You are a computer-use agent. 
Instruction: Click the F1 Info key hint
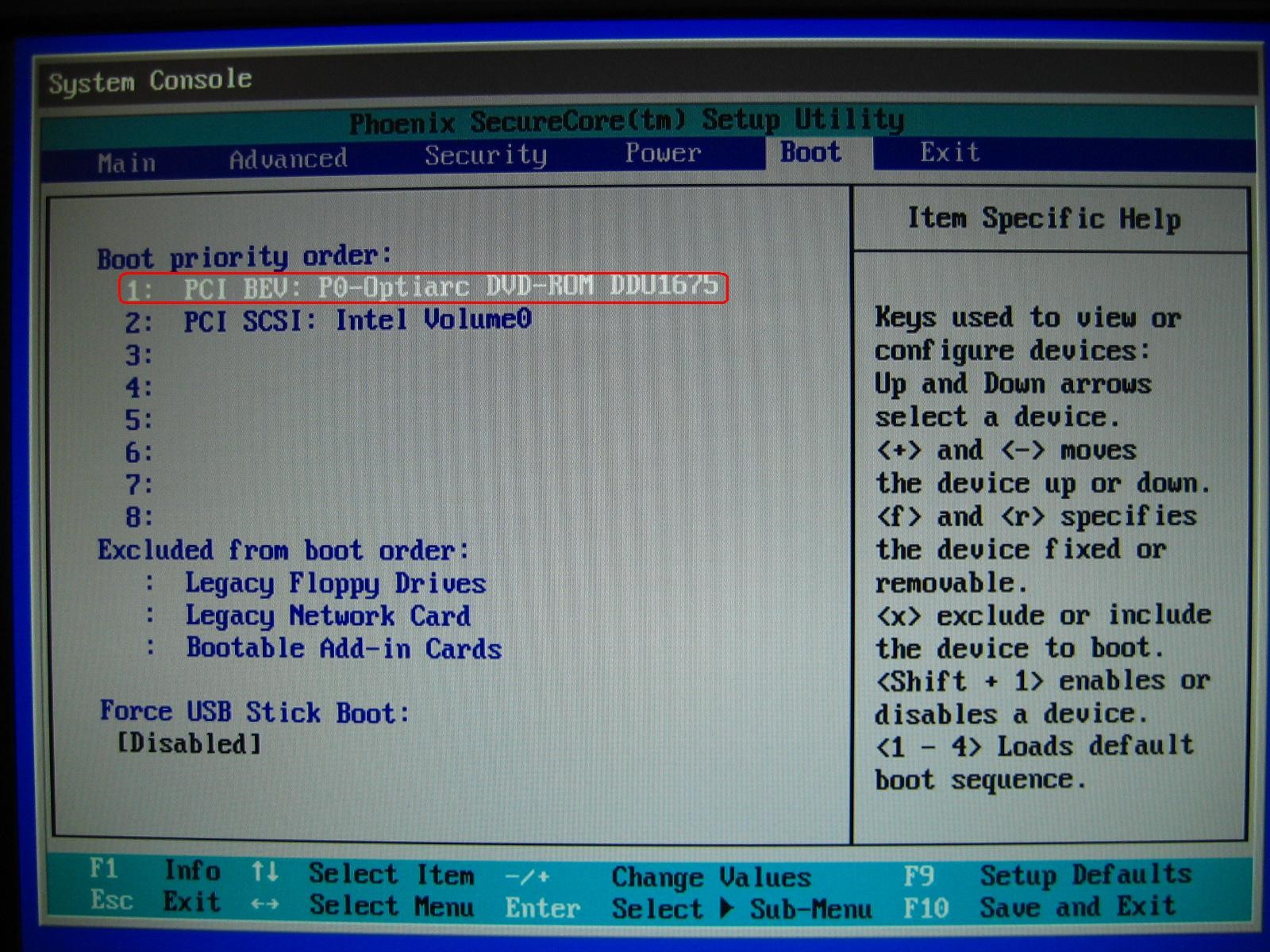(x=155, y=870)
